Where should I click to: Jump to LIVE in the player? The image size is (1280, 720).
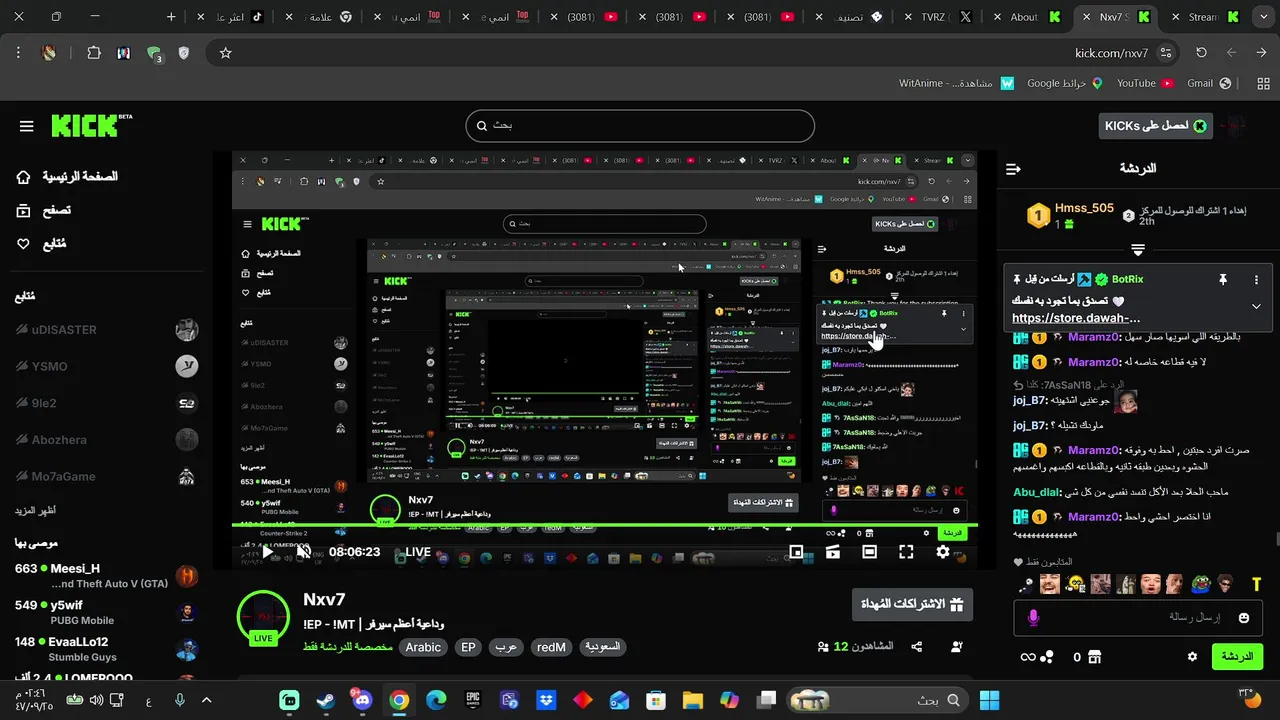[x=418, y=552]
